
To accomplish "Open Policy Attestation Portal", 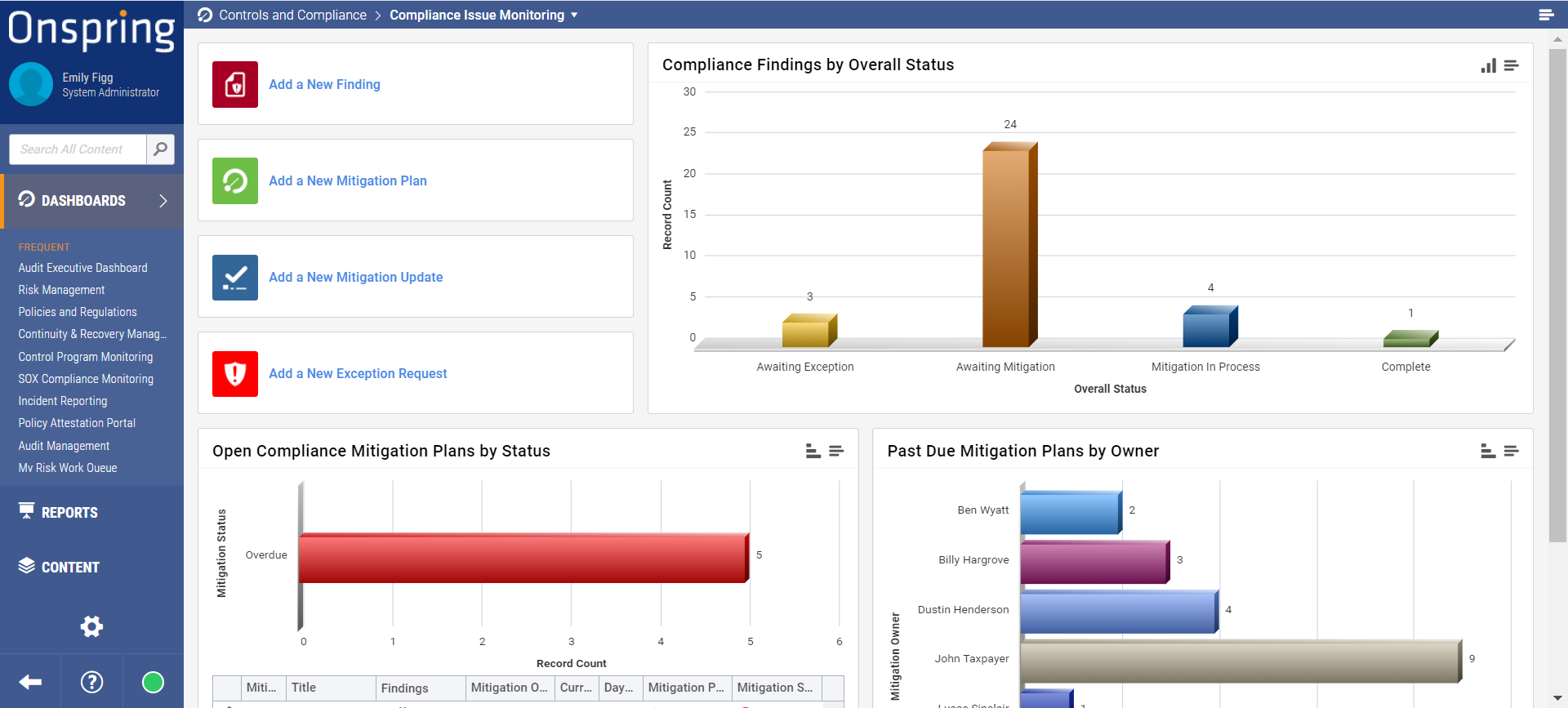I will pos(77,423).
